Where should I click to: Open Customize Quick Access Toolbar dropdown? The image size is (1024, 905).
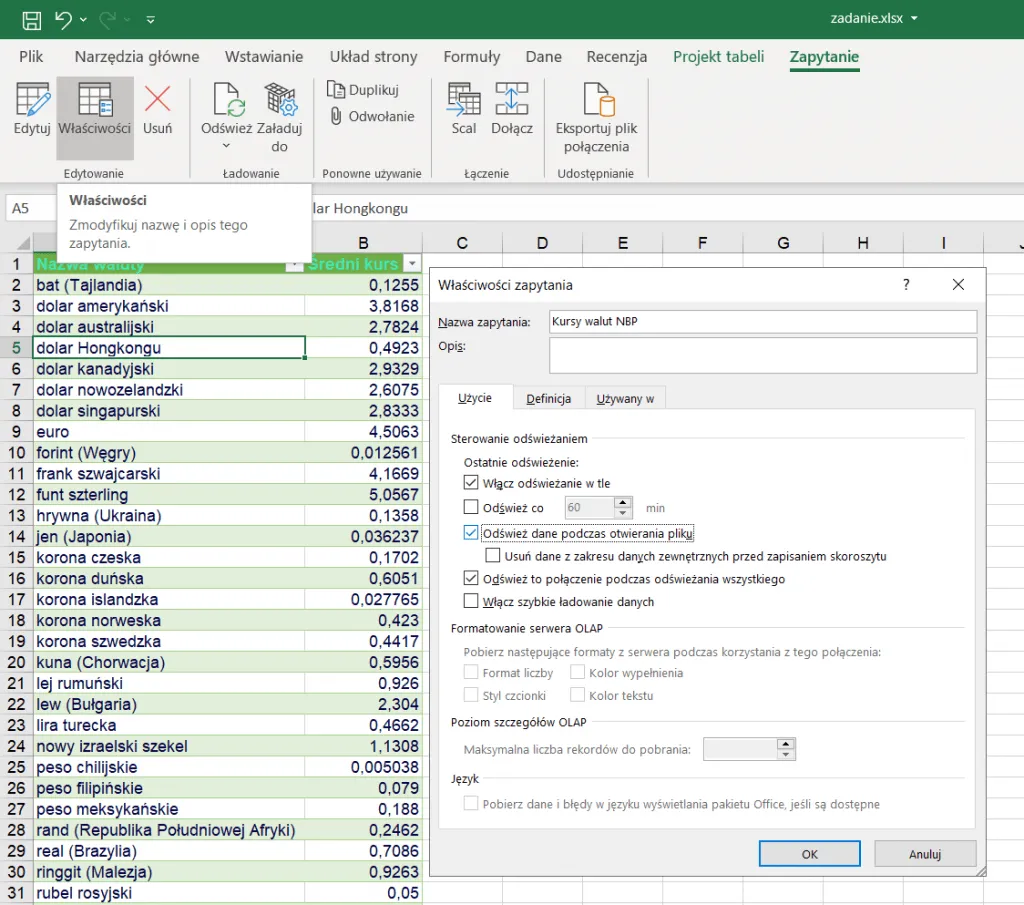pyautogui.click(x=150, y=20)
